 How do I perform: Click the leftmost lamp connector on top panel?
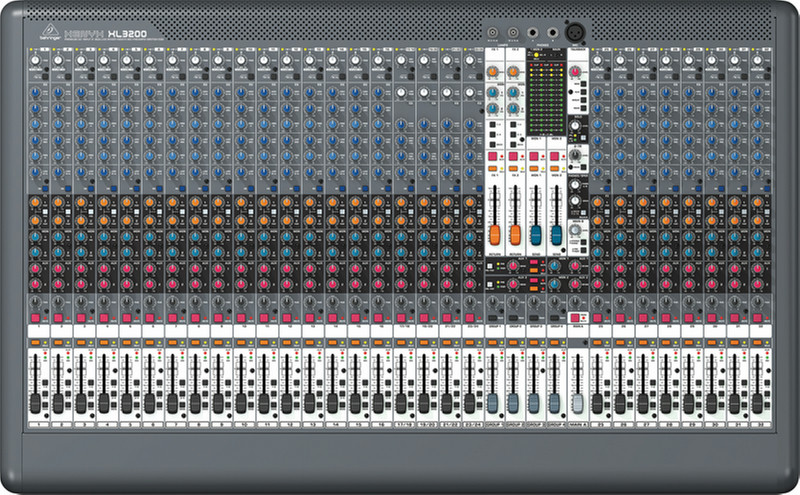point(494,31)
